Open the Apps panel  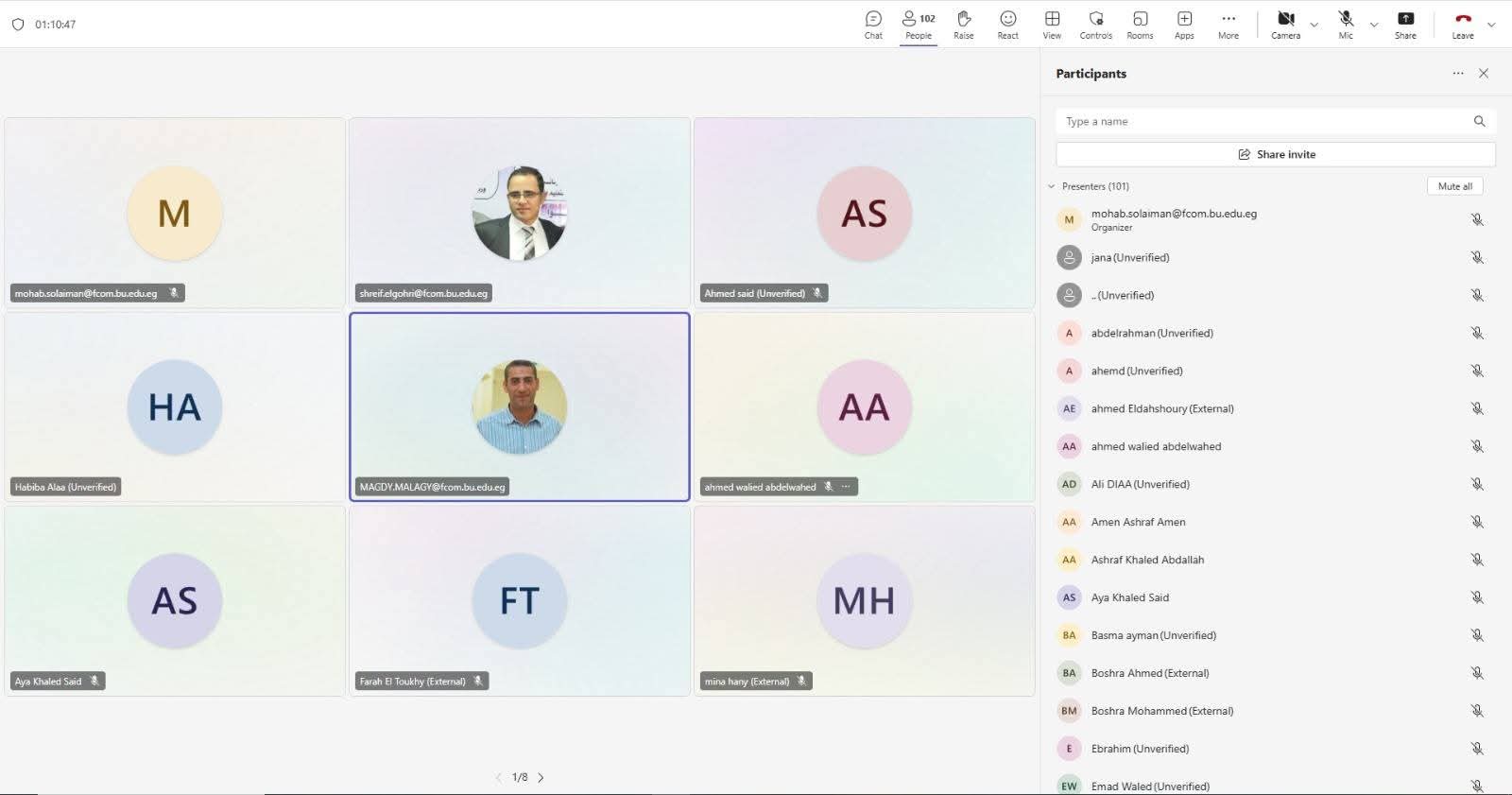pyautogui.click(x=1184, y=25)
